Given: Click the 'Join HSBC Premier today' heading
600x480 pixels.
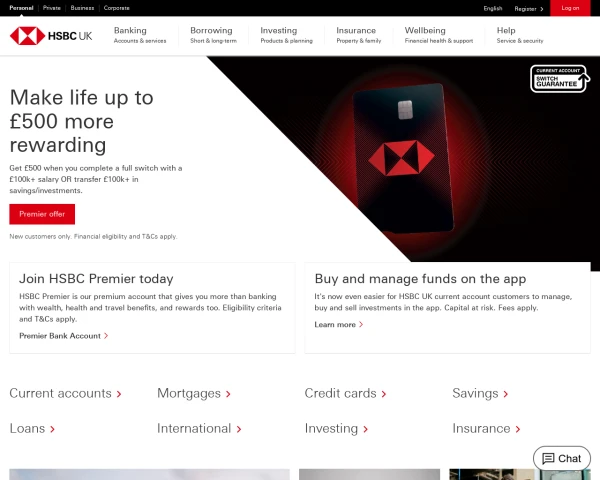Looking at the screenshot, I should click(x=96, y=279).
